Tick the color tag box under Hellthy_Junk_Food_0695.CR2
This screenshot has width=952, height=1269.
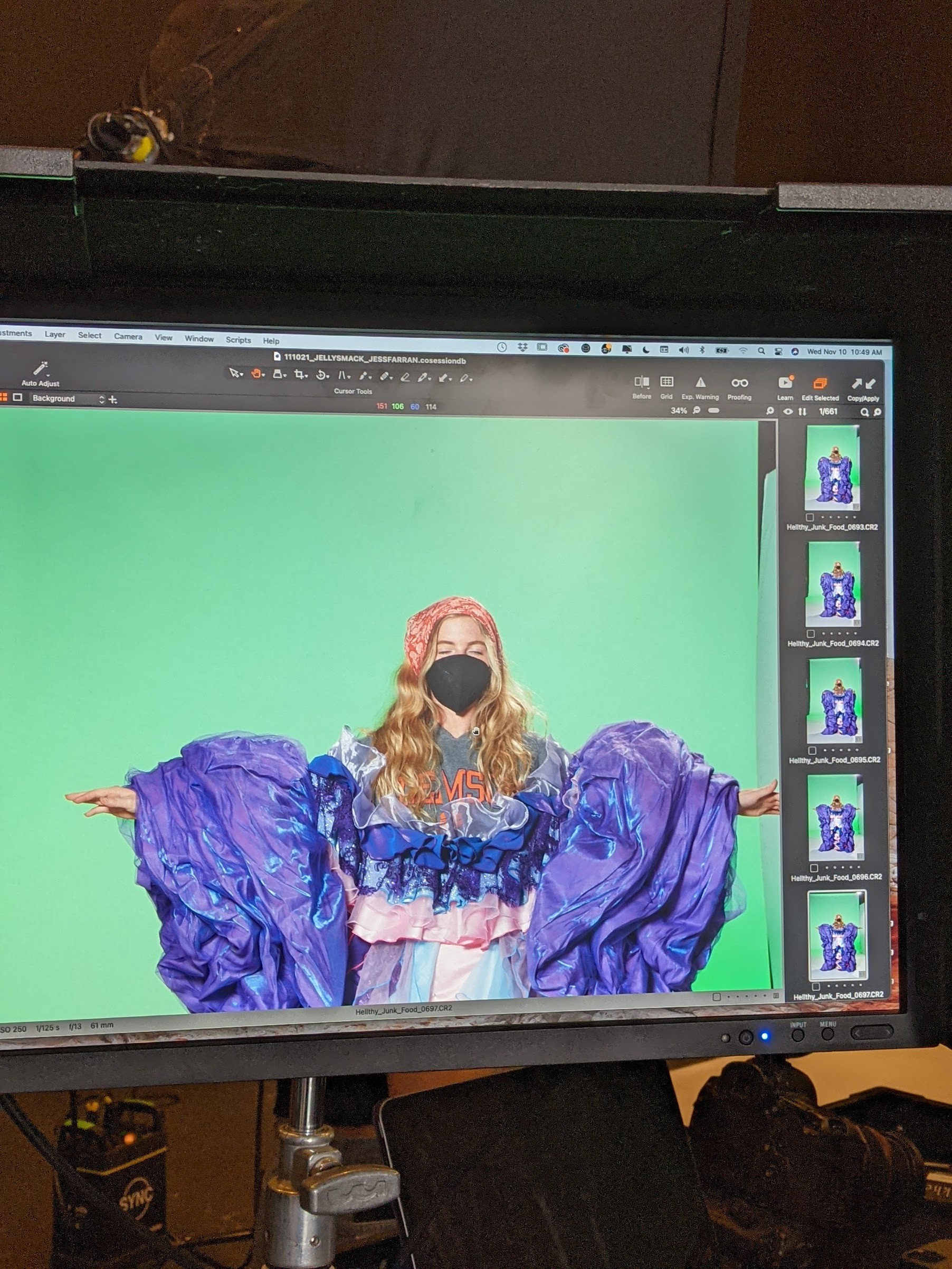click(812, 751)
